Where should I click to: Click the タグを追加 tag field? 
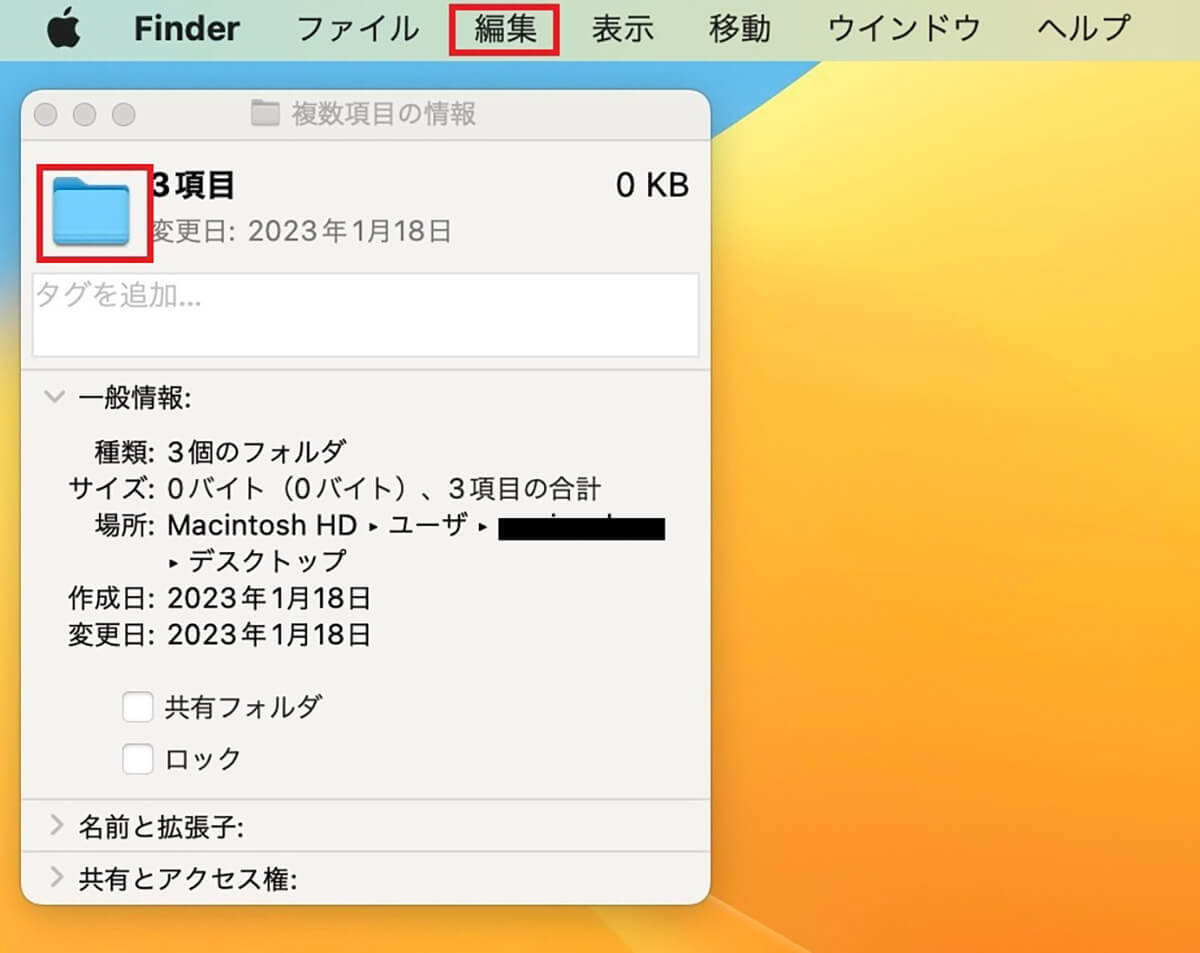[x=366, y=314]
